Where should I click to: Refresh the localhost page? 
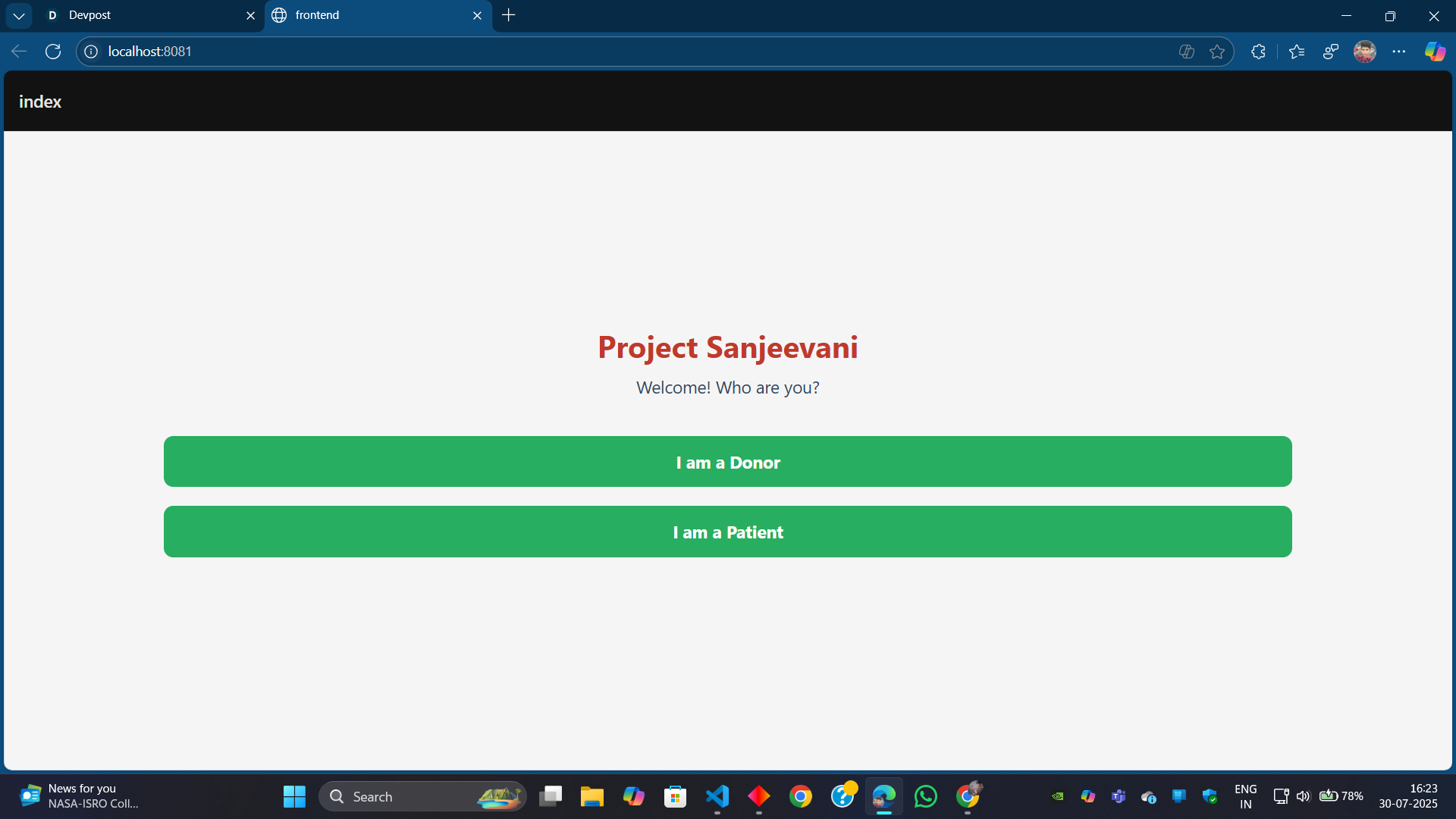click(53, 52)
